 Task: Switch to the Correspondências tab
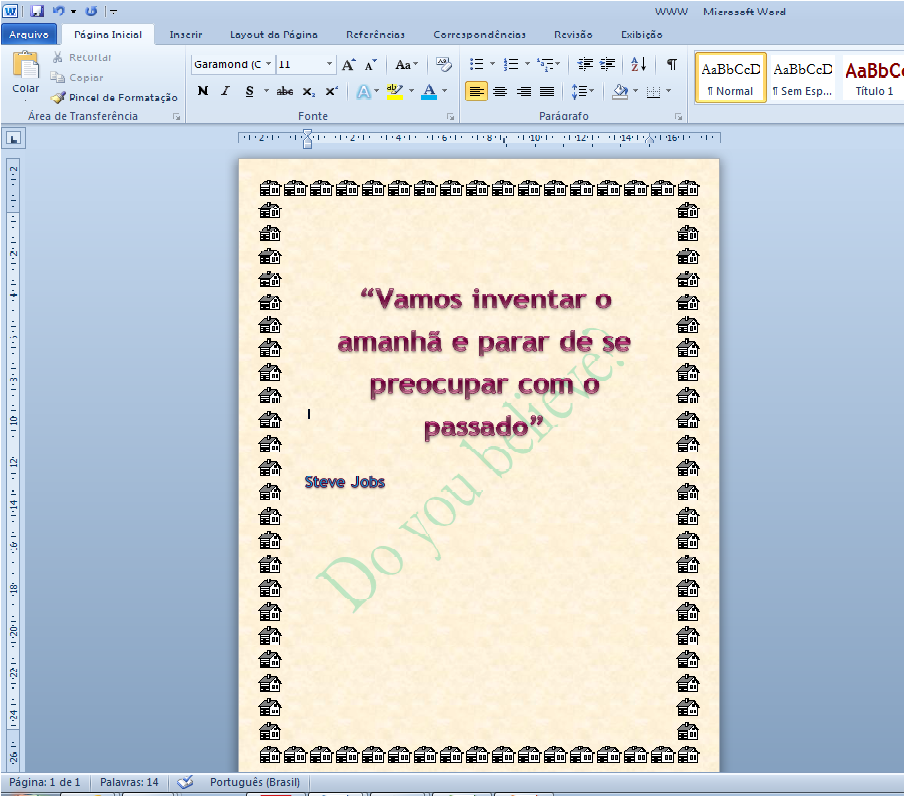pyautogui.click(x=480, y=35)
